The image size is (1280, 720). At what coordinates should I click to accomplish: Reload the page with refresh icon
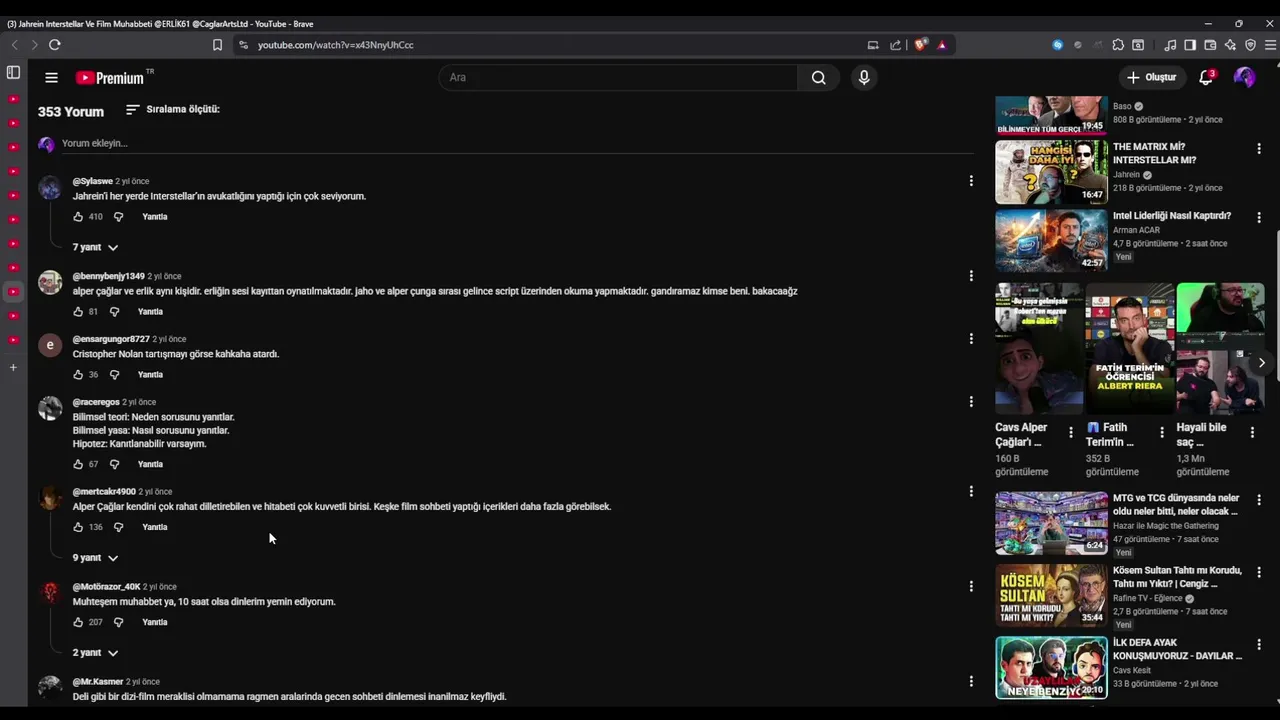point(55,45)
